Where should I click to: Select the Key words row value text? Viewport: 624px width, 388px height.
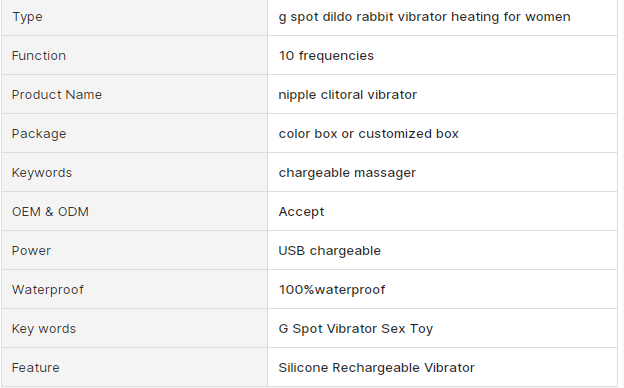coord(355,329)
